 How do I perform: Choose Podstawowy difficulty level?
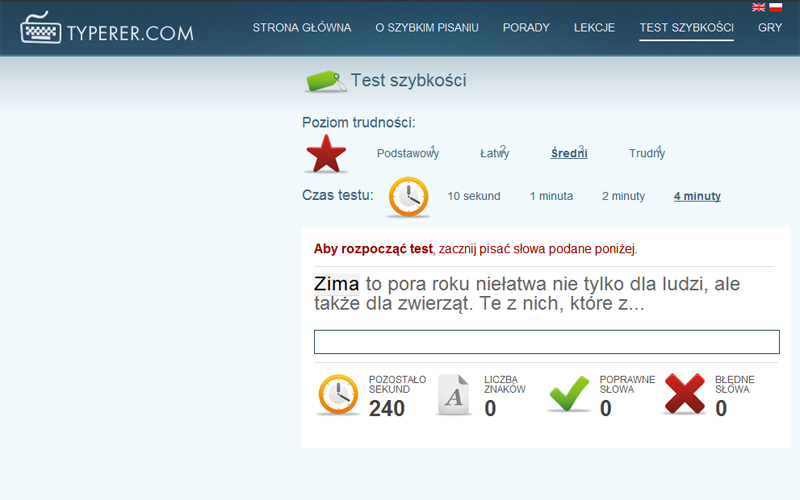pos(408,153)
